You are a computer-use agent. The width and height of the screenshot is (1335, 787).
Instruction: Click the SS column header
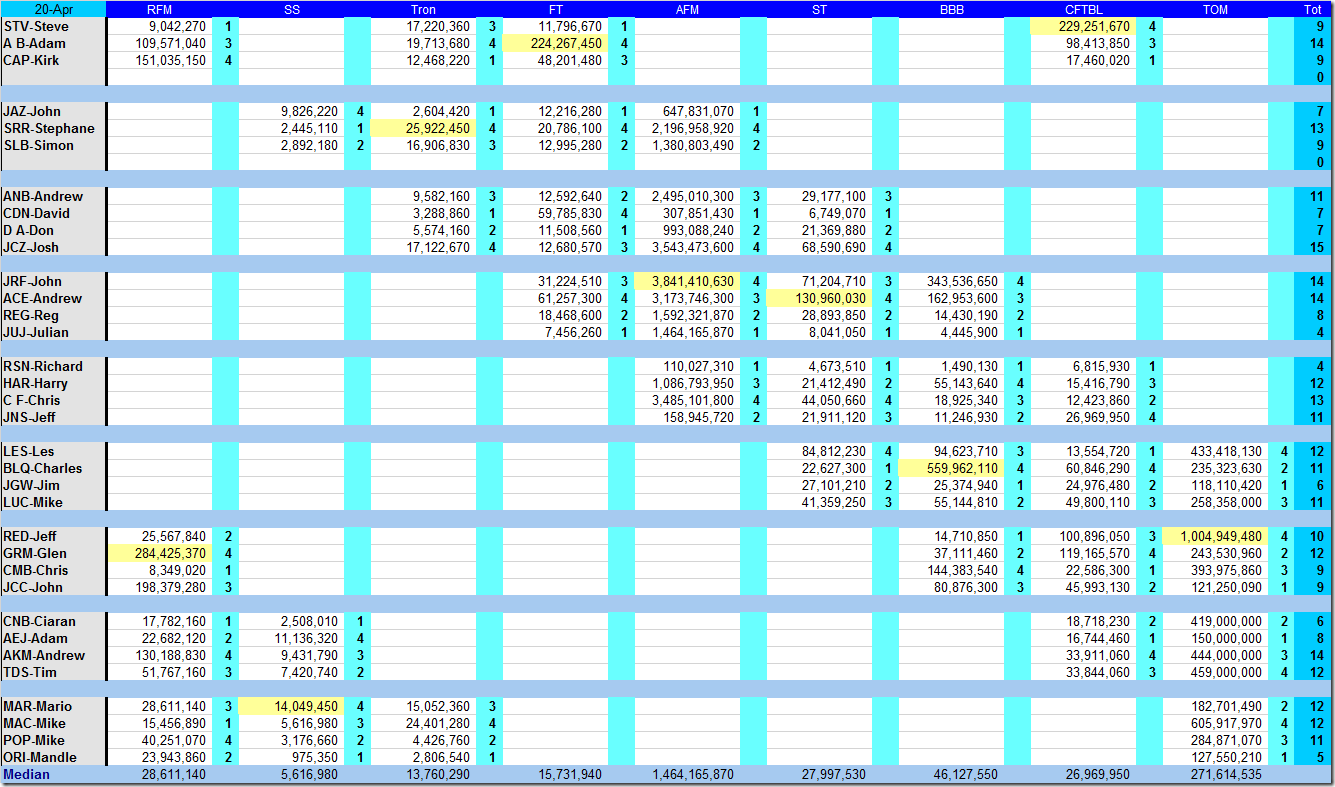291,9
